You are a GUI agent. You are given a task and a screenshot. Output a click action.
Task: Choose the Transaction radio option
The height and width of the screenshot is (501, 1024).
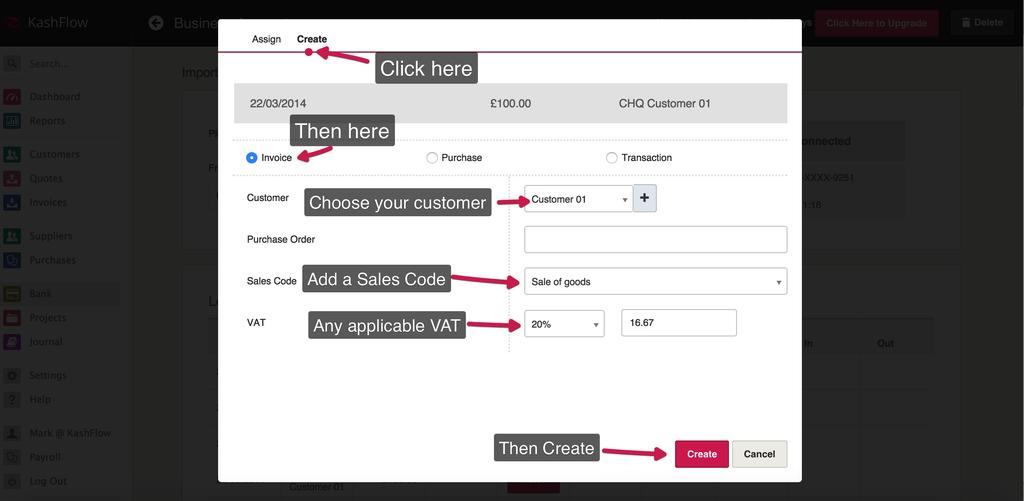(612, 158)
